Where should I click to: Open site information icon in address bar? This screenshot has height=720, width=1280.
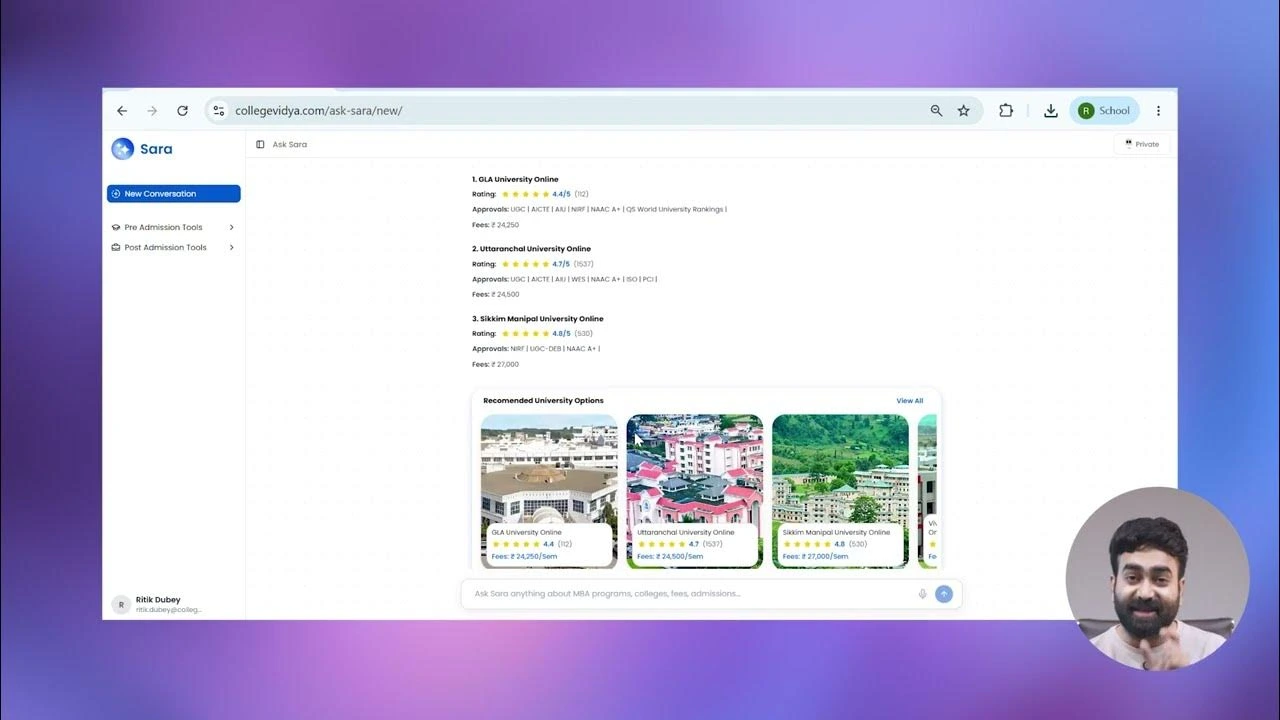(219, 111)
